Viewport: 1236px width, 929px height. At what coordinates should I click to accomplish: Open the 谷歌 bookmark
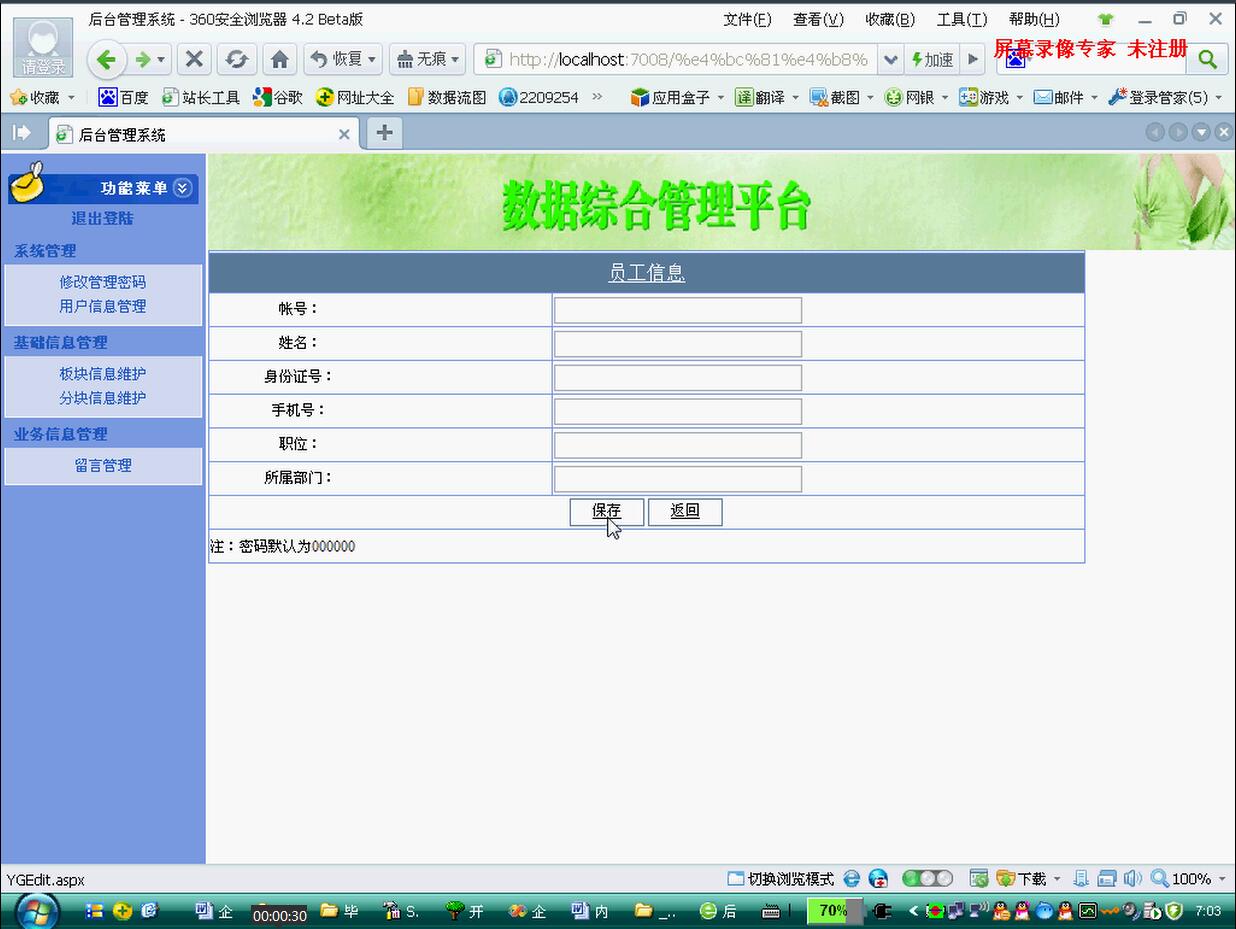[277, 97]
